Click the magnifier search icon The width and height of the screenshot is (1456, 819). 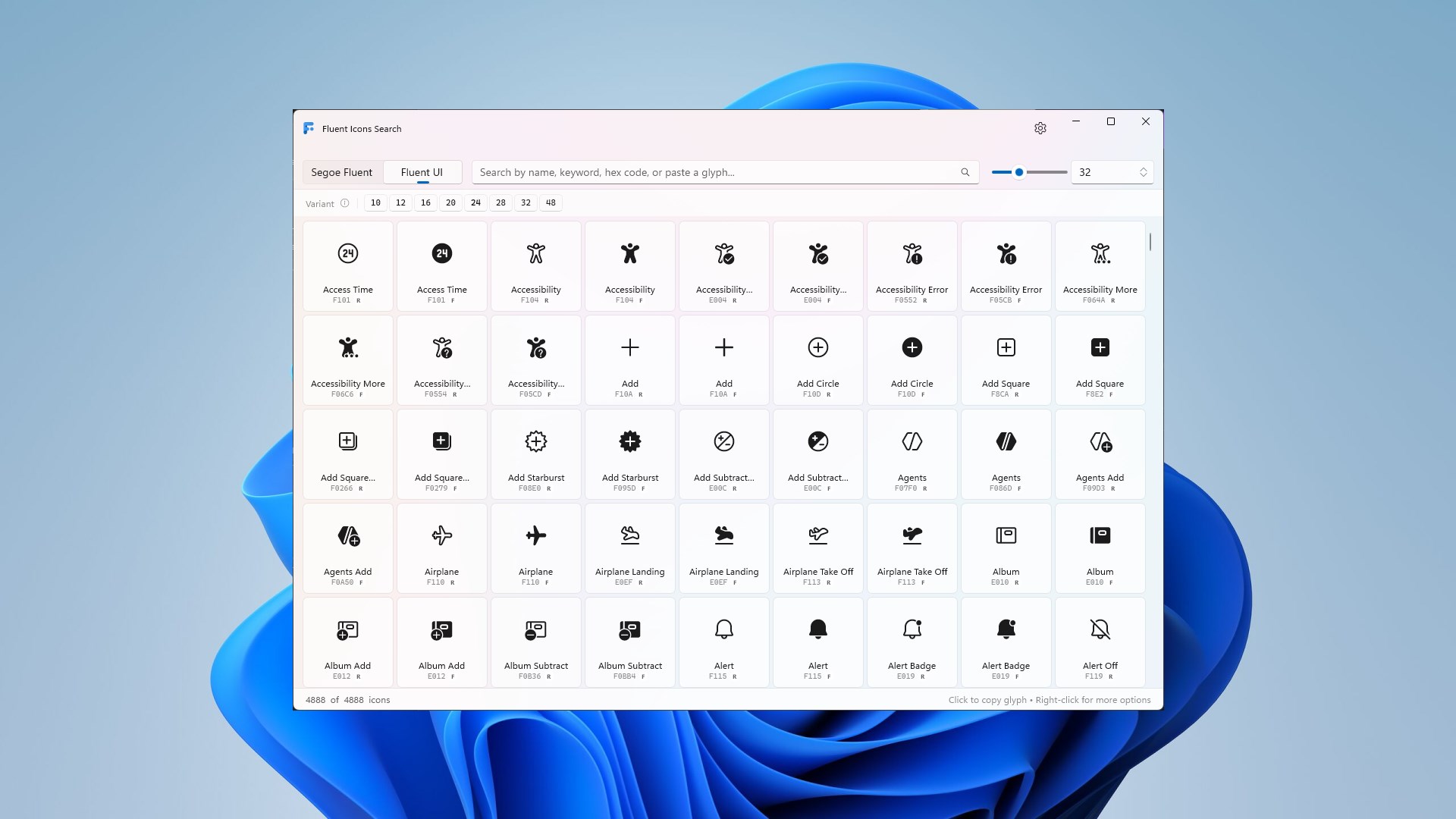[x=965, y=172]
